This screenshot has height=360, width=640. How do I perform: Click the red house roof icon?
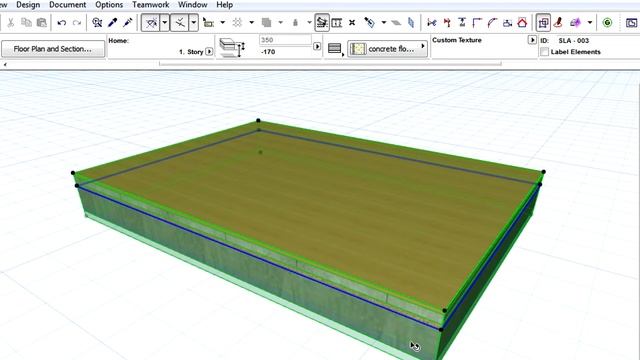click(522, 23)
